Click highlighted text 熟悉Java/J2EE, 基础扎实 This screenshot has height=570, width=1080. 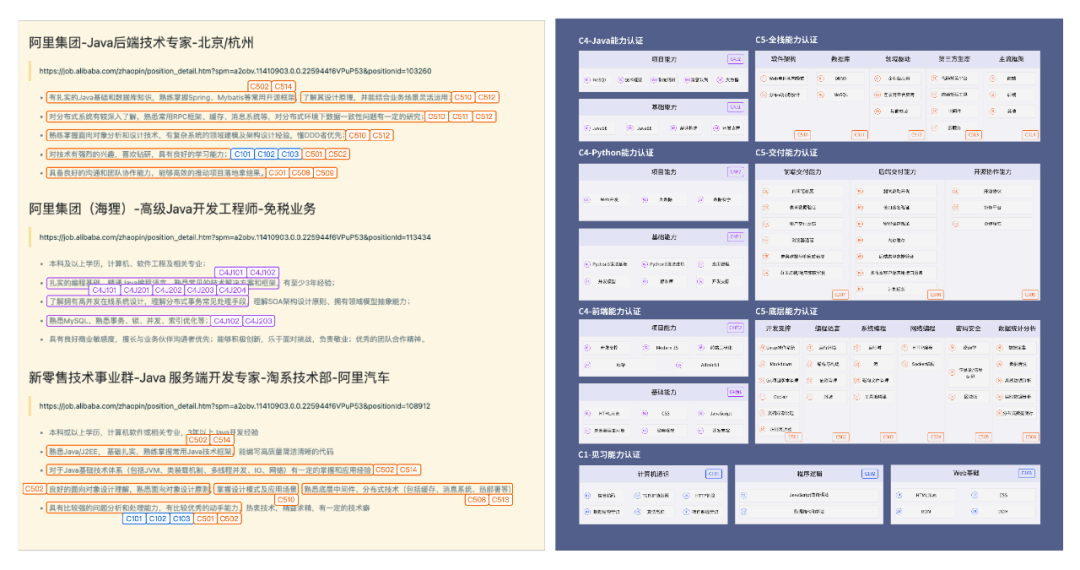[x=141, y=452]
